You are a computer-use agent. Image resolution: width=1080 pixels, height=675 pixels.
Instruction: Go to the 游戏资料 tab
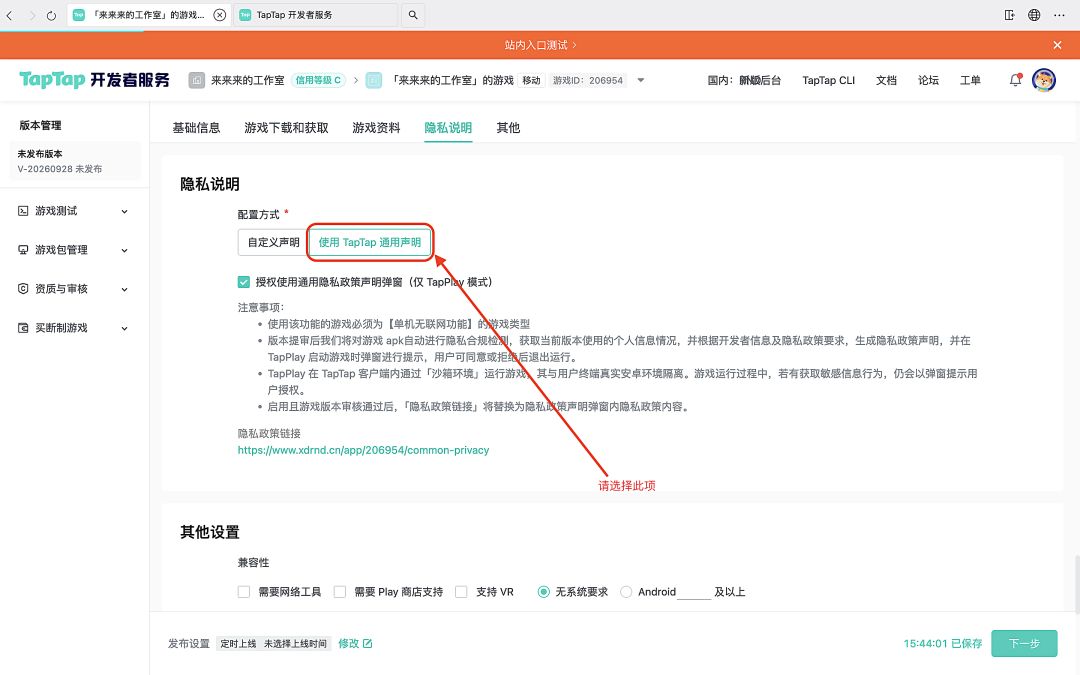pyautogui.click(x=376, y=127)
